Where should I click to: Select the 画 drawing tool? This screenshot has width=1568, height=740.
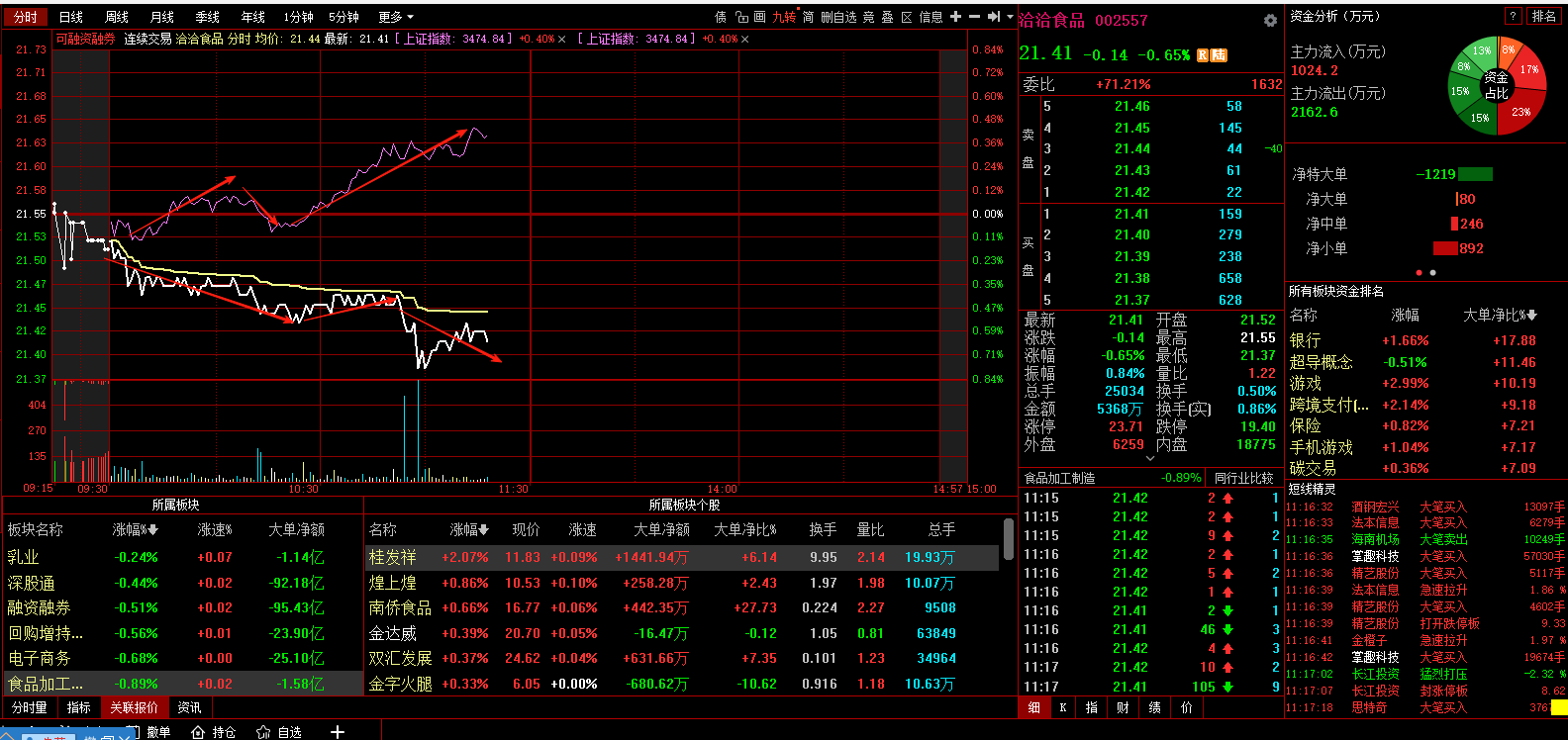(x=759, y=17)
